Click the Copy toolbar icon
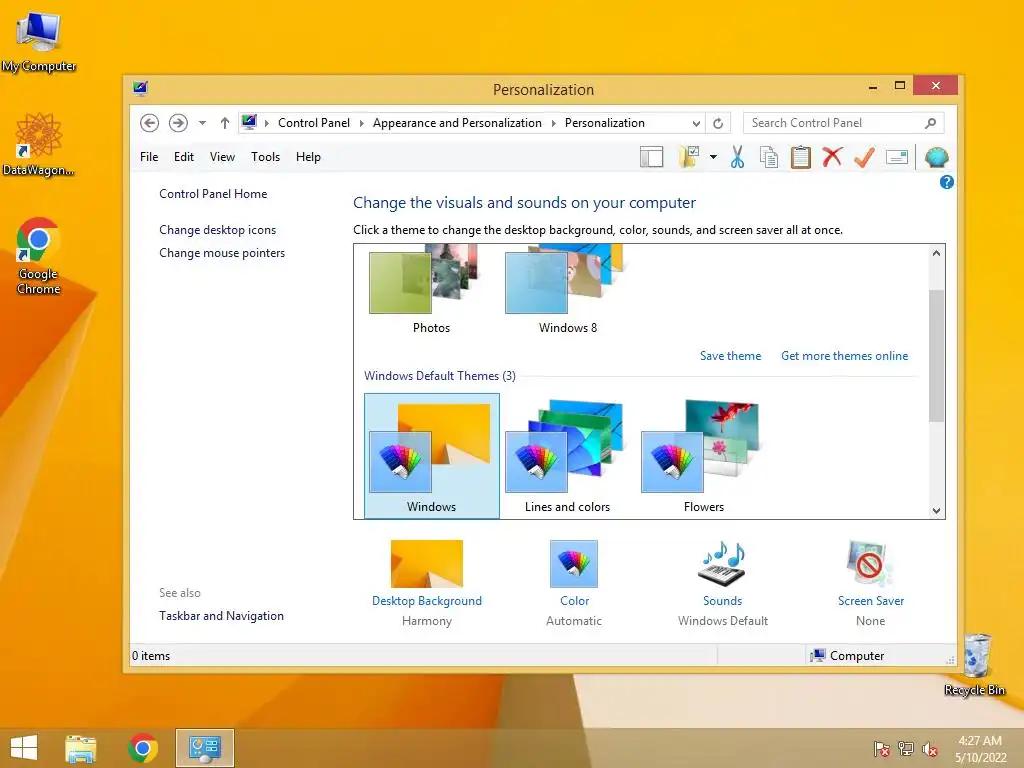Viewport: 1024px width, 768px height. [x=769, y=157]
